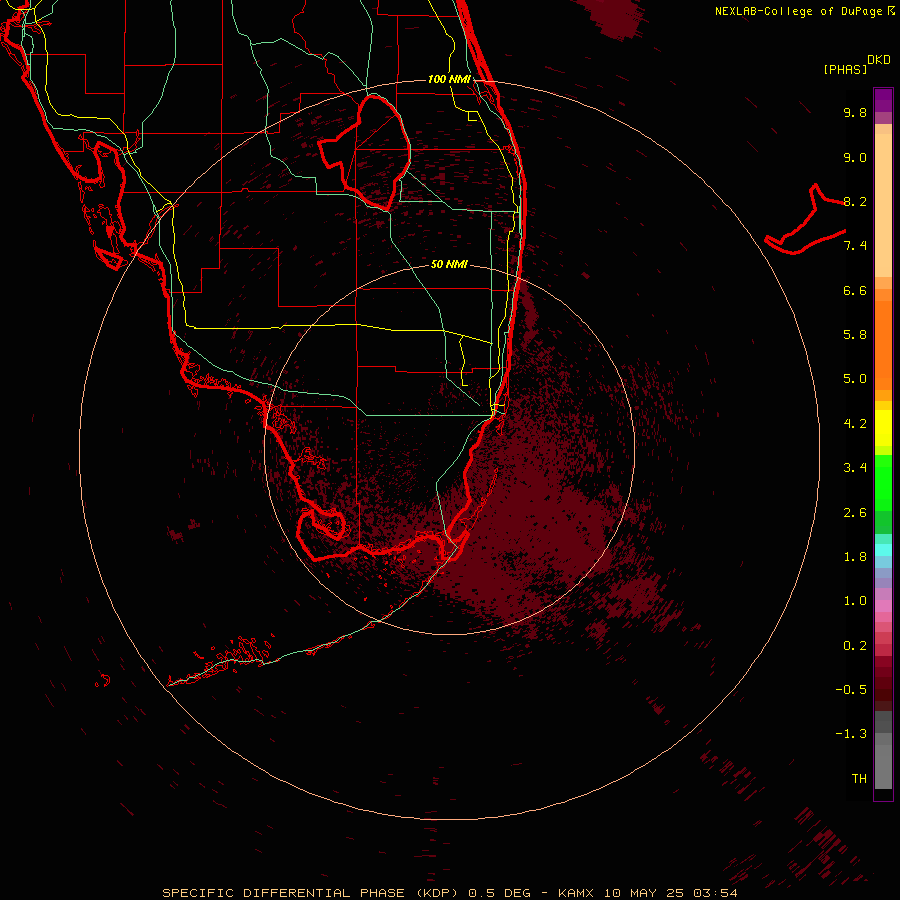Screen dimensions: 900x900
Task: Pick the cyan segment of the color bar
Action: [883, 550]
